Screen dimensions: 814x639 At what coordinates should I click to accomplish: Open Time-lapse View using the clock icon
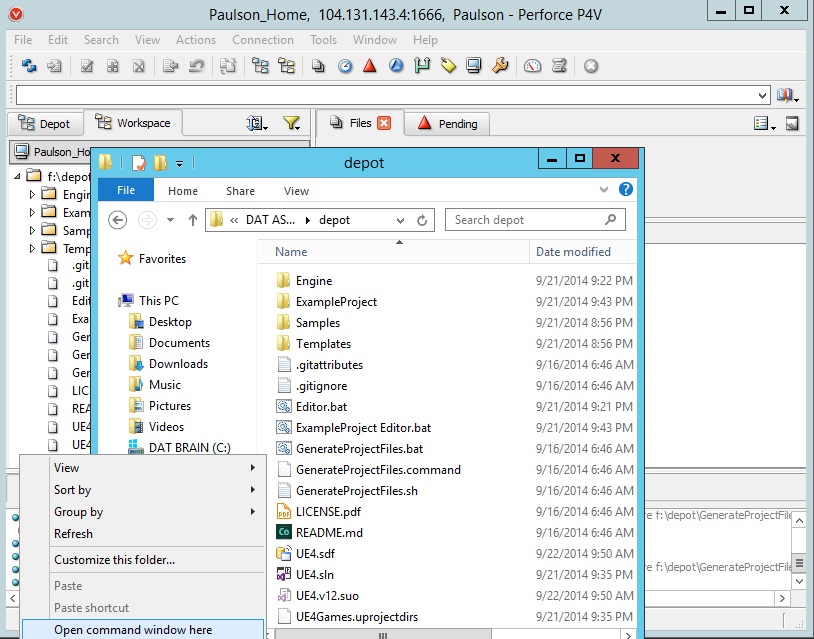[345, 66]
